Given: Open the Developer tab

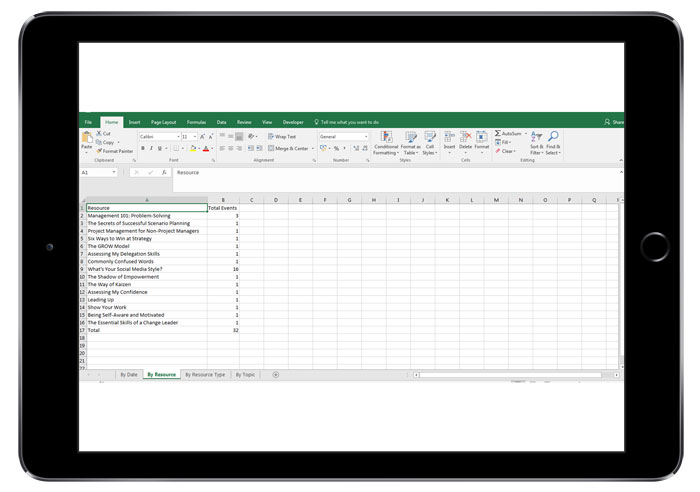Looking at the screenshot, I should pyautogui.click(x=293, y=122).
